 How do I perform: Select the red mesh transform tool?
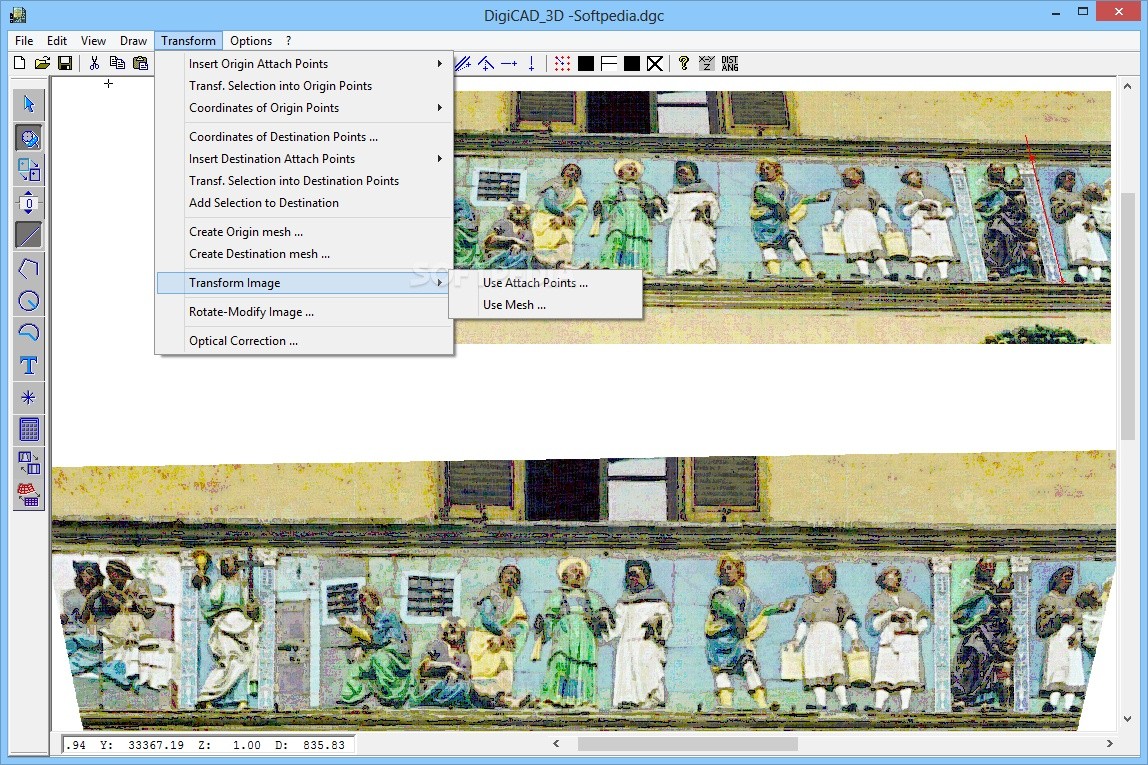point(29,495)
